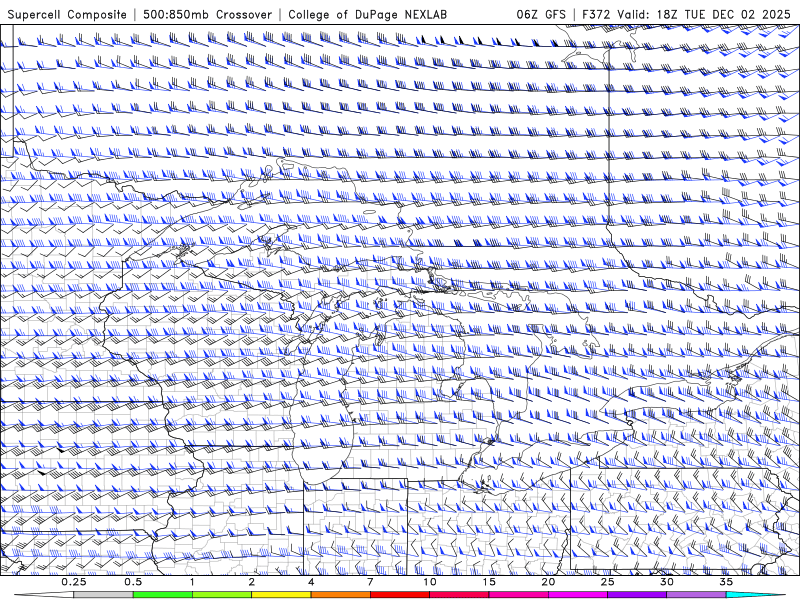
Task: Click the legend value 7
Action: [x=370, y=582]
